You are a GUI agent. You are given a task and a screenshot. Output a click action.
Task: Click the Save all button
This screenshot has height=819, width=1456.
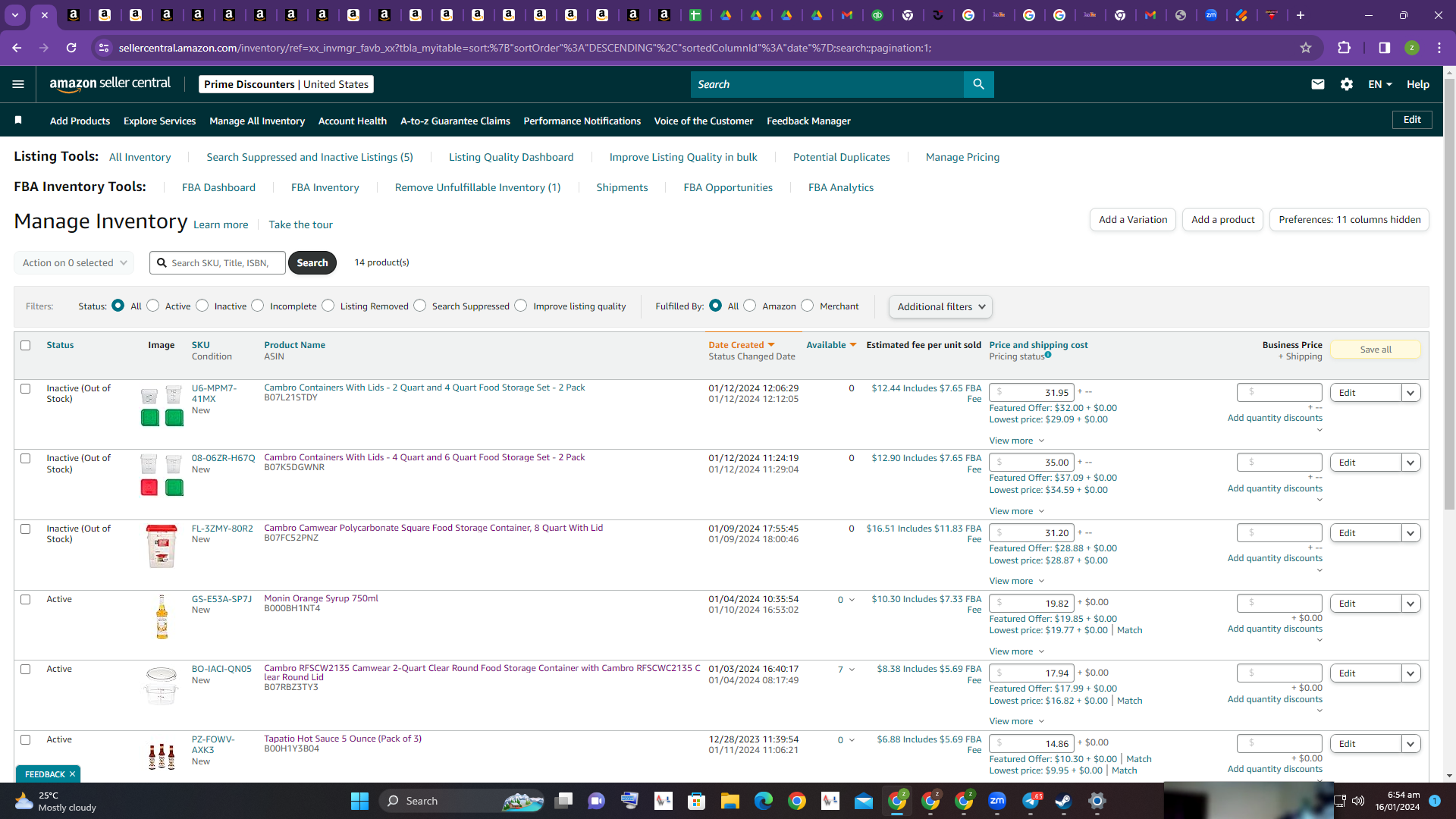click(x=1376, y=350)
